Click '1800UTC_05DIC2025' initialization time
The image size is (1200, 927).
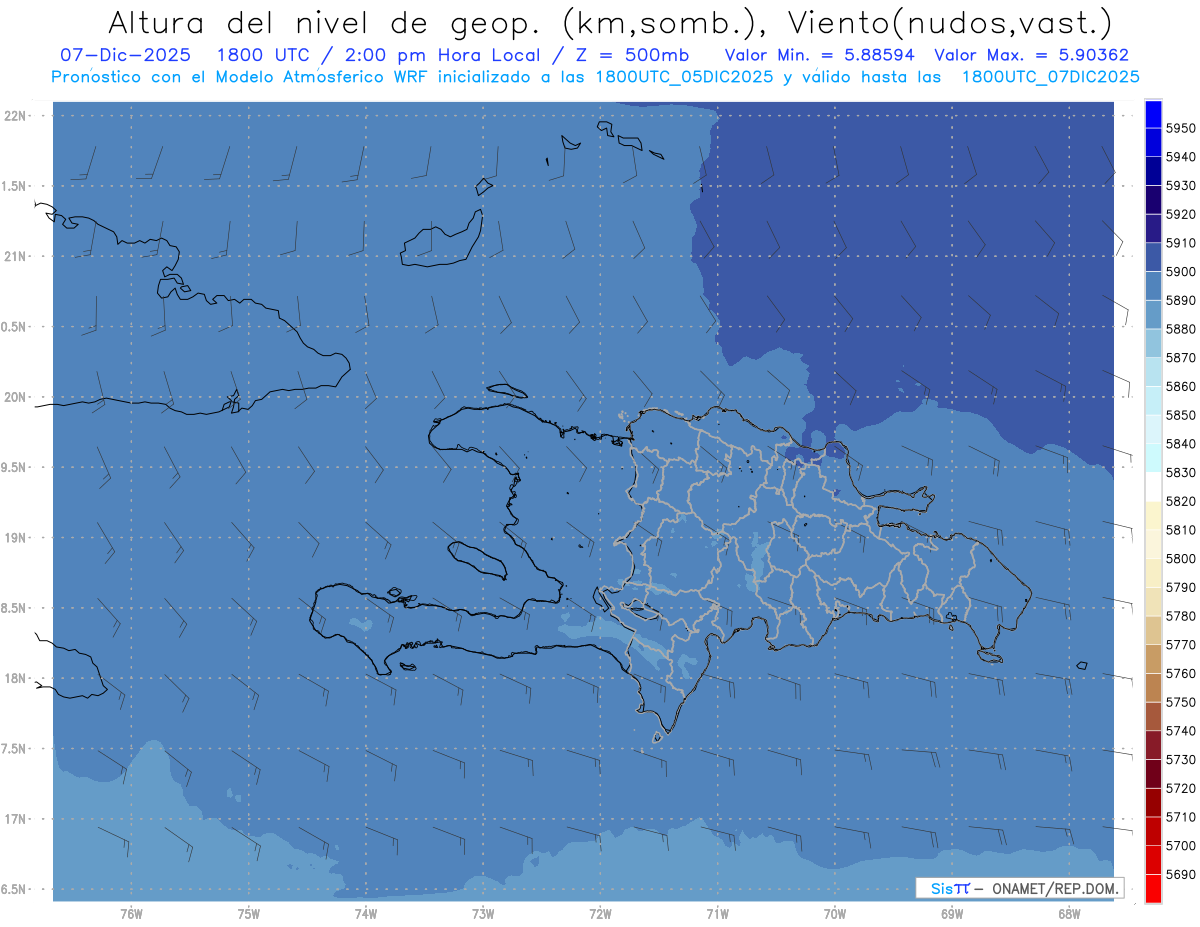pyautogui.click(x=680, y=77)
